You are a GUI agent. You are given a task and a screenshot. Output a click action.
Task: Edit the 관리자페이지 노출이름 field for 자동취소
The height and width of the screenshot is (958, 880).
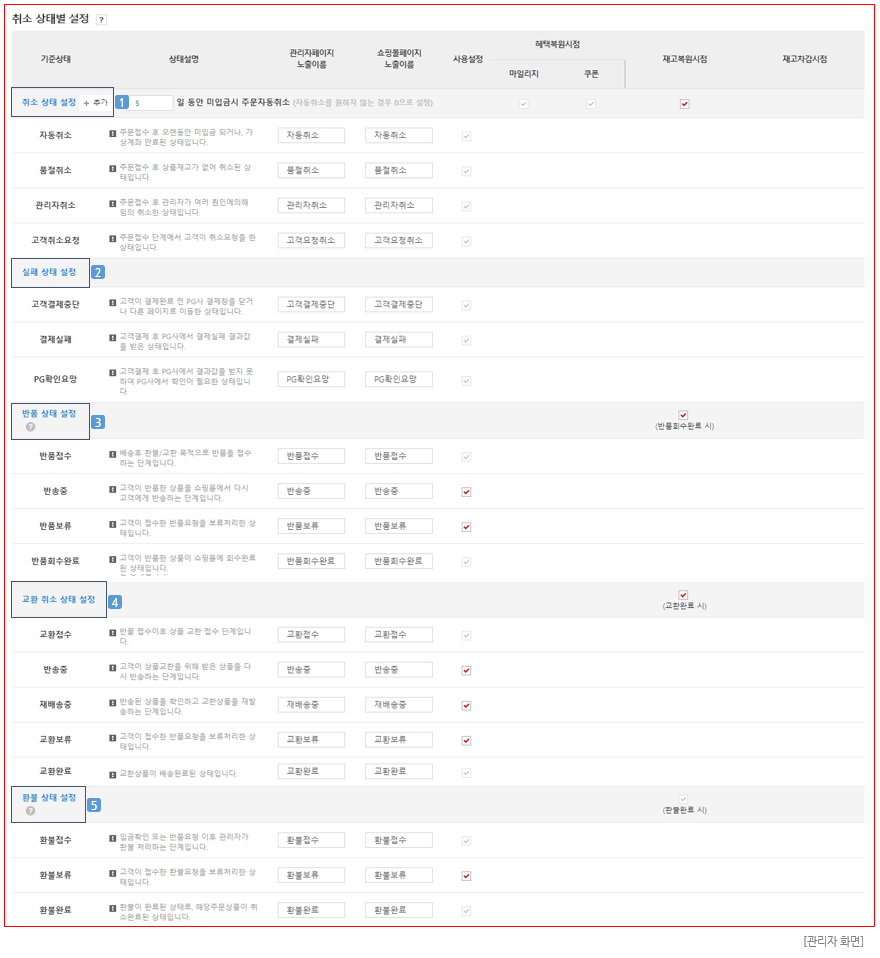click(311, 135)
